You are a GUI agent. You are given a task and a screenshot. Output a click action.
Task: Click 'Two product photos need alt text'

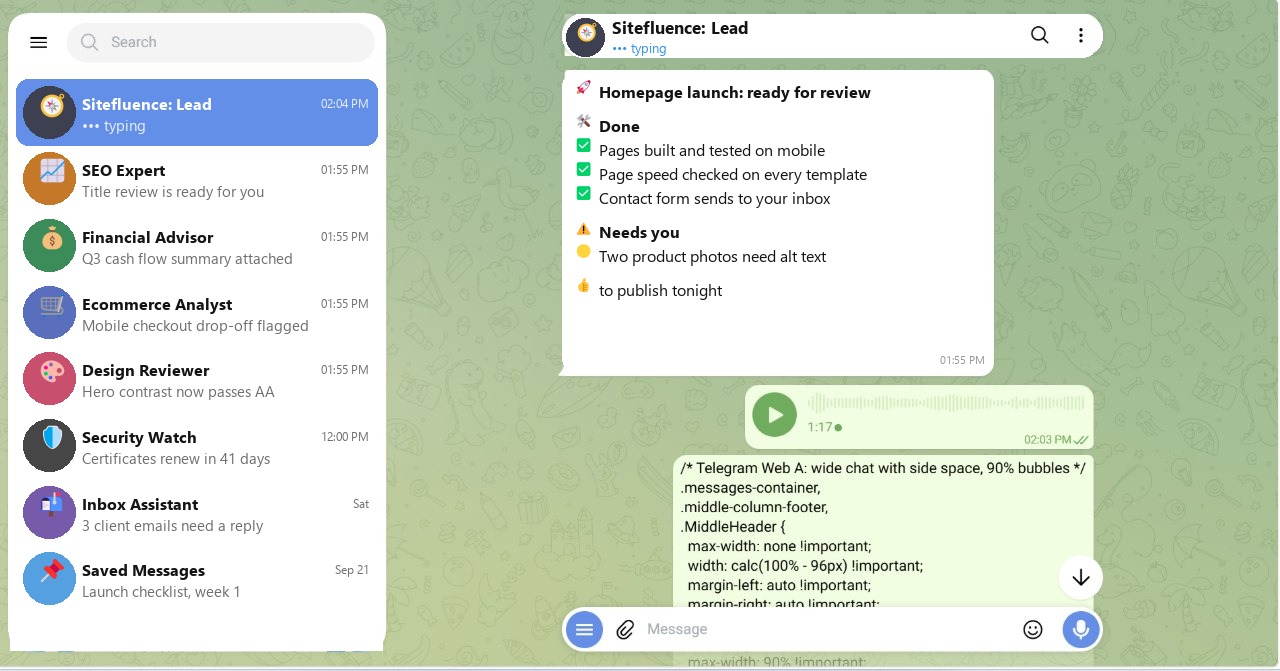click(713, 257)
